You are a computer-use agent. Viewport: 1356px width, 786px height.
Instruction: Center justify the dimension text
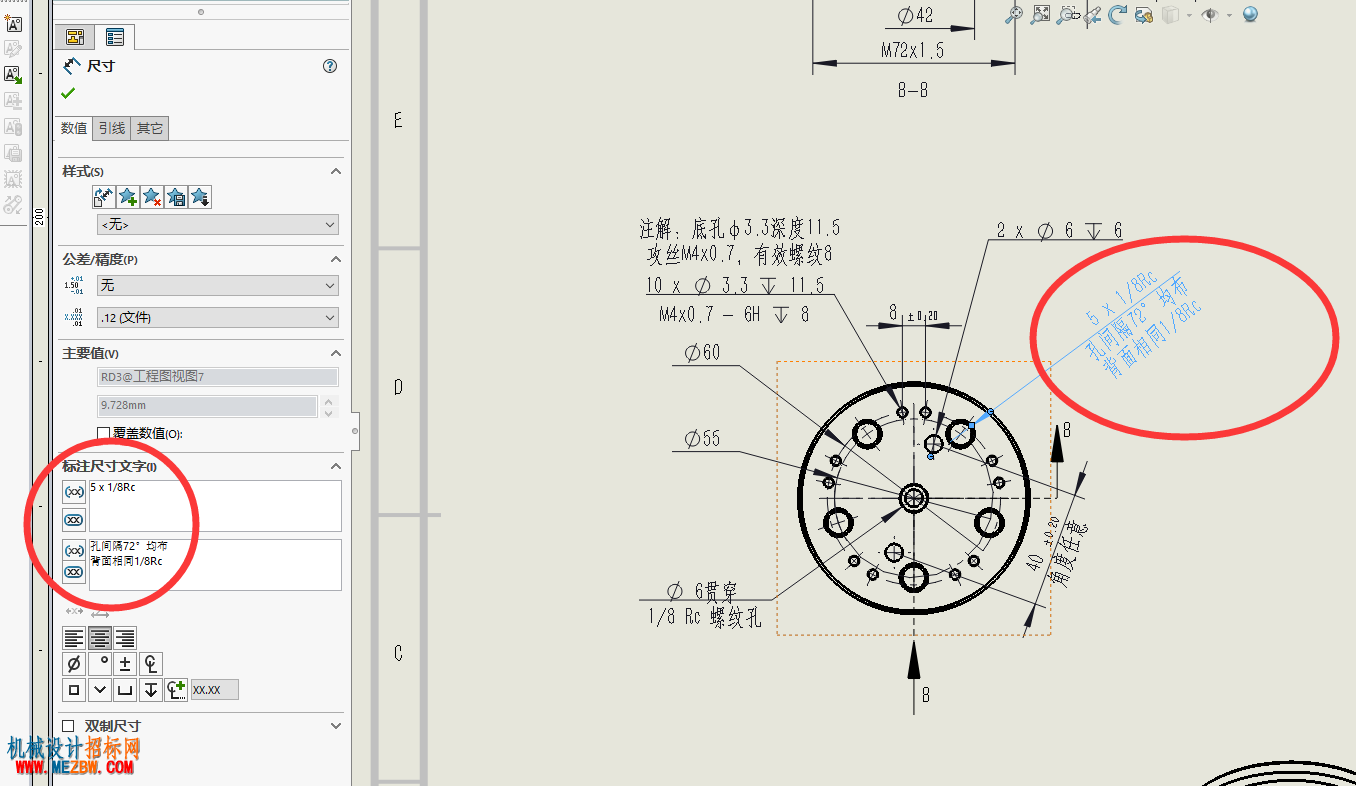[99, 638]
